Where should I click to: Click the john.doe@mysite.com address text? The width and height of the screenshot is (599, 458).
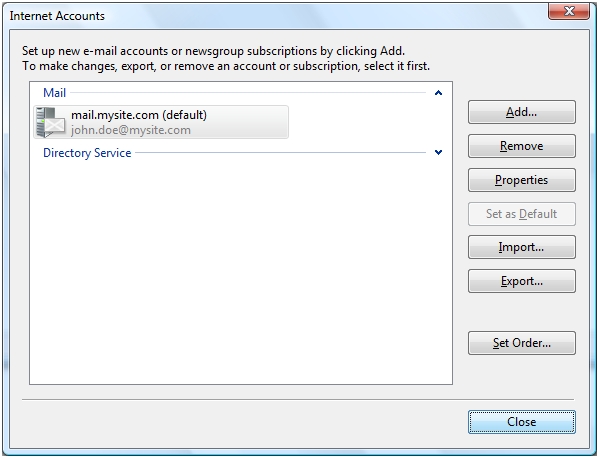point(131,130)
